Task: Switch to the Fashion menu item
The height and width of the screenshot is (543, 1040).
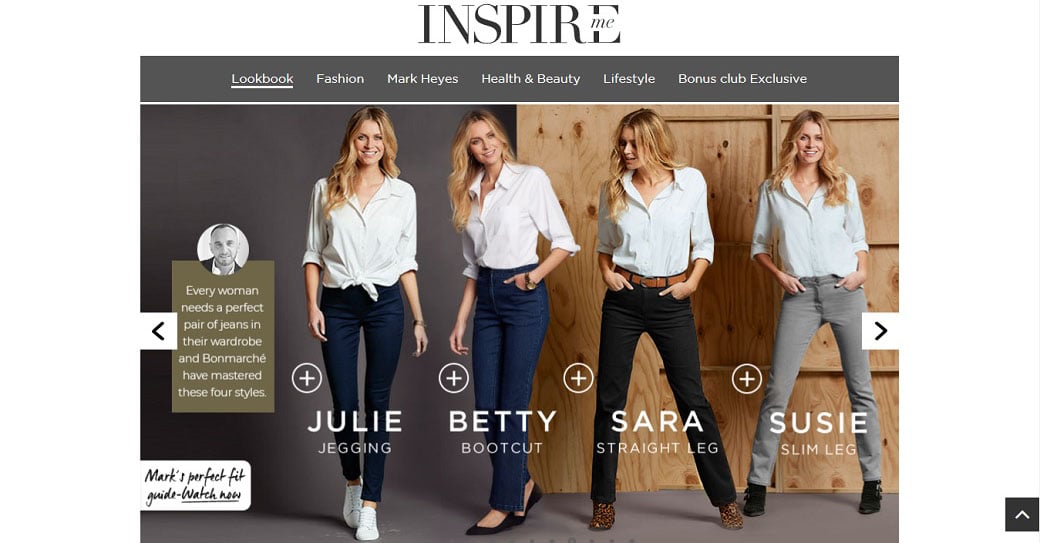Action: click(340, 79)
